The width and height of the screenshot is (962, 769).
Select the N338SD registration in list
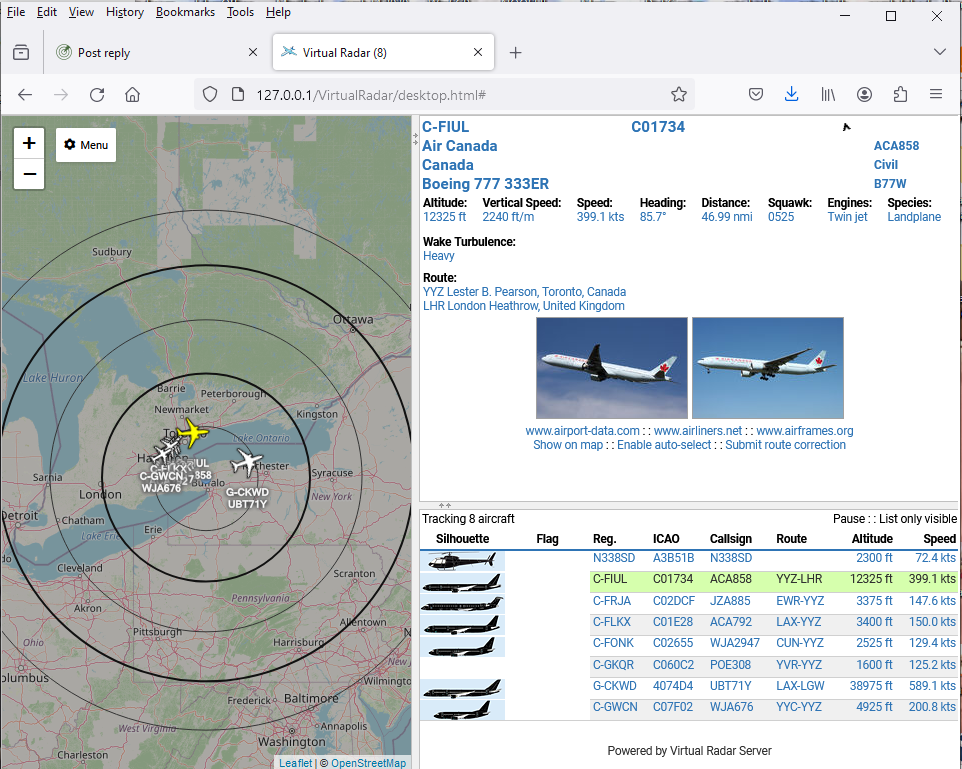(x=614, y=558)
